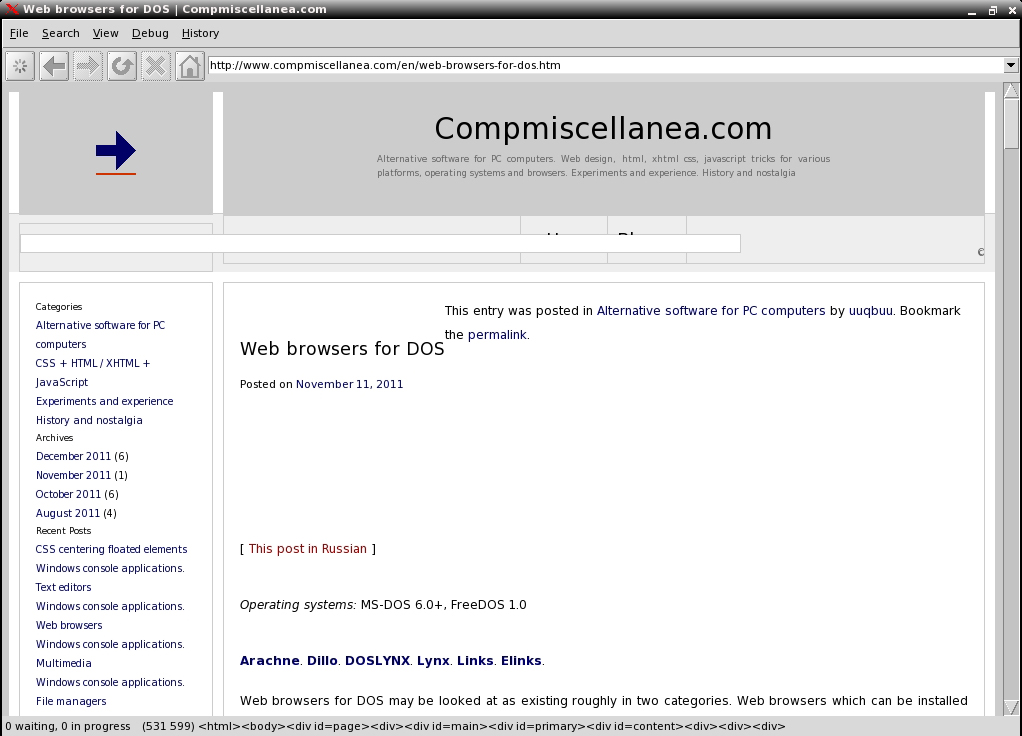This screenshot has height=736, width=1022.
Task: Click the application icon in title bar
Action: pyautogui.click(x=12, y=9)
